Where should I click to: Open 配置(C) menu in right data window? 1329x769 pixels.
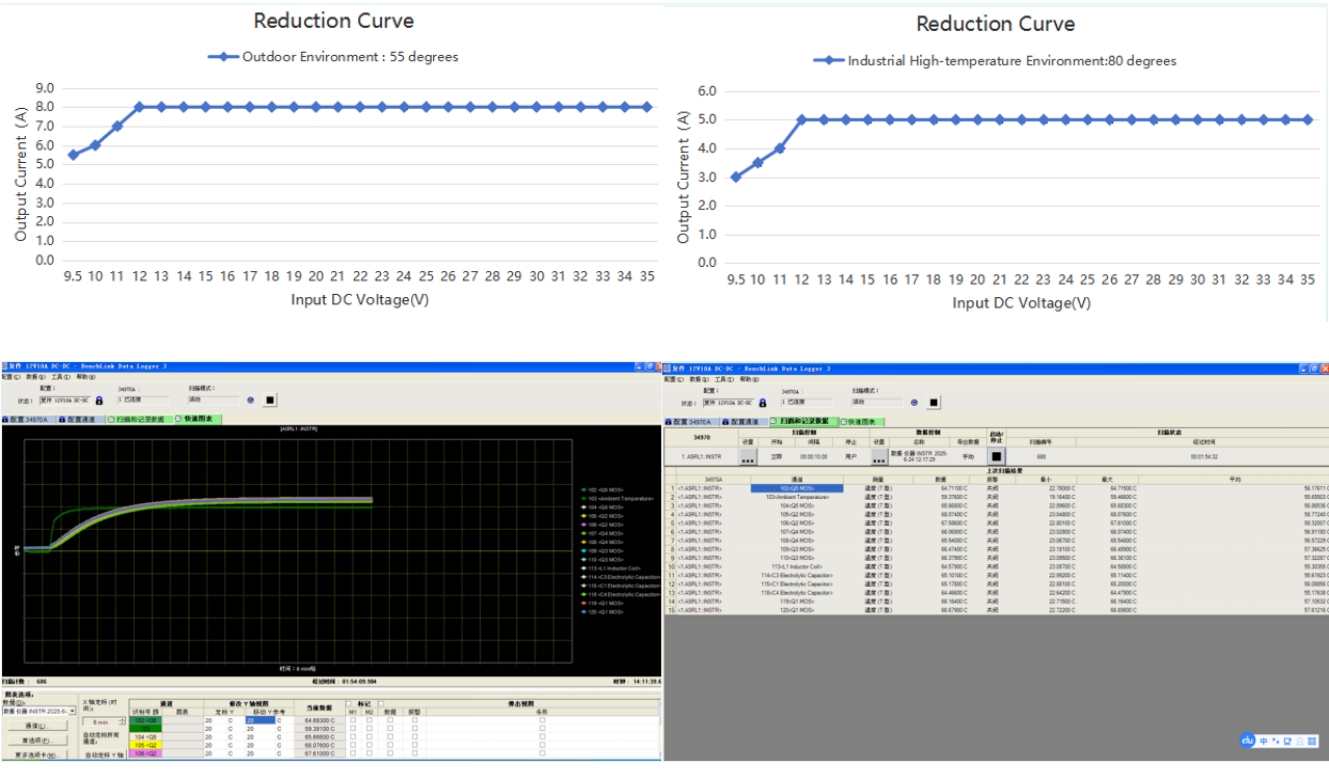[674, 379]
